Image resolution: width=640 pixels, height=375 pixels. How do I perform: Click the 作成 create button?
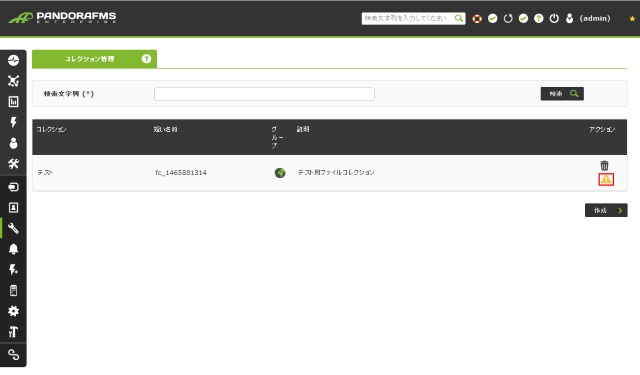click(x=606, y=210)
